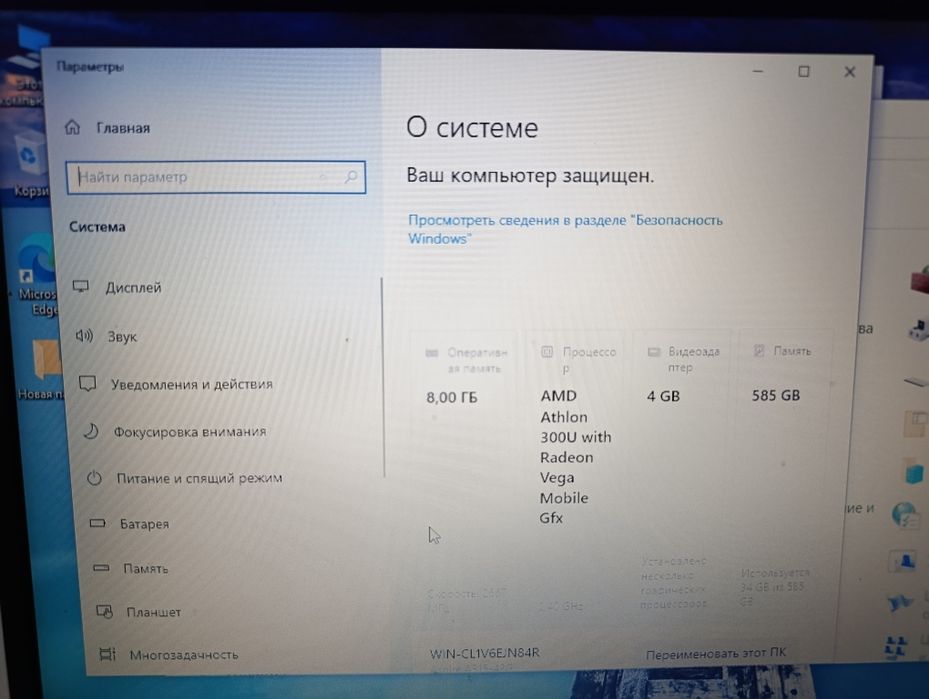This screenshot has height=699, width=929.
Task: Click the Главная home icon
Action: click(72, 127)
